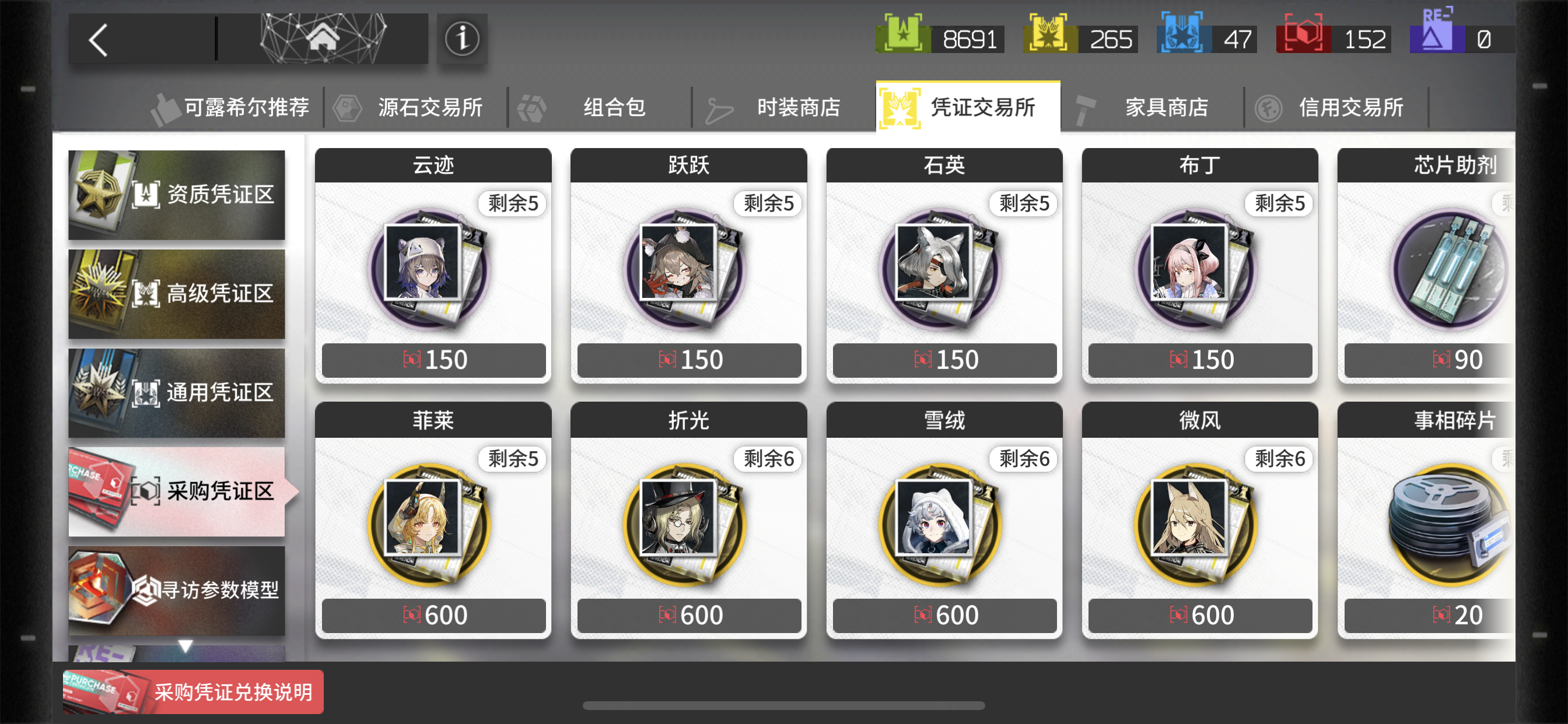The width and height of the screenshot is (1568, 724).
Task: Select 资质凭证区 in the sidebar
Action: pyautogui.click(x=177, y=195)
